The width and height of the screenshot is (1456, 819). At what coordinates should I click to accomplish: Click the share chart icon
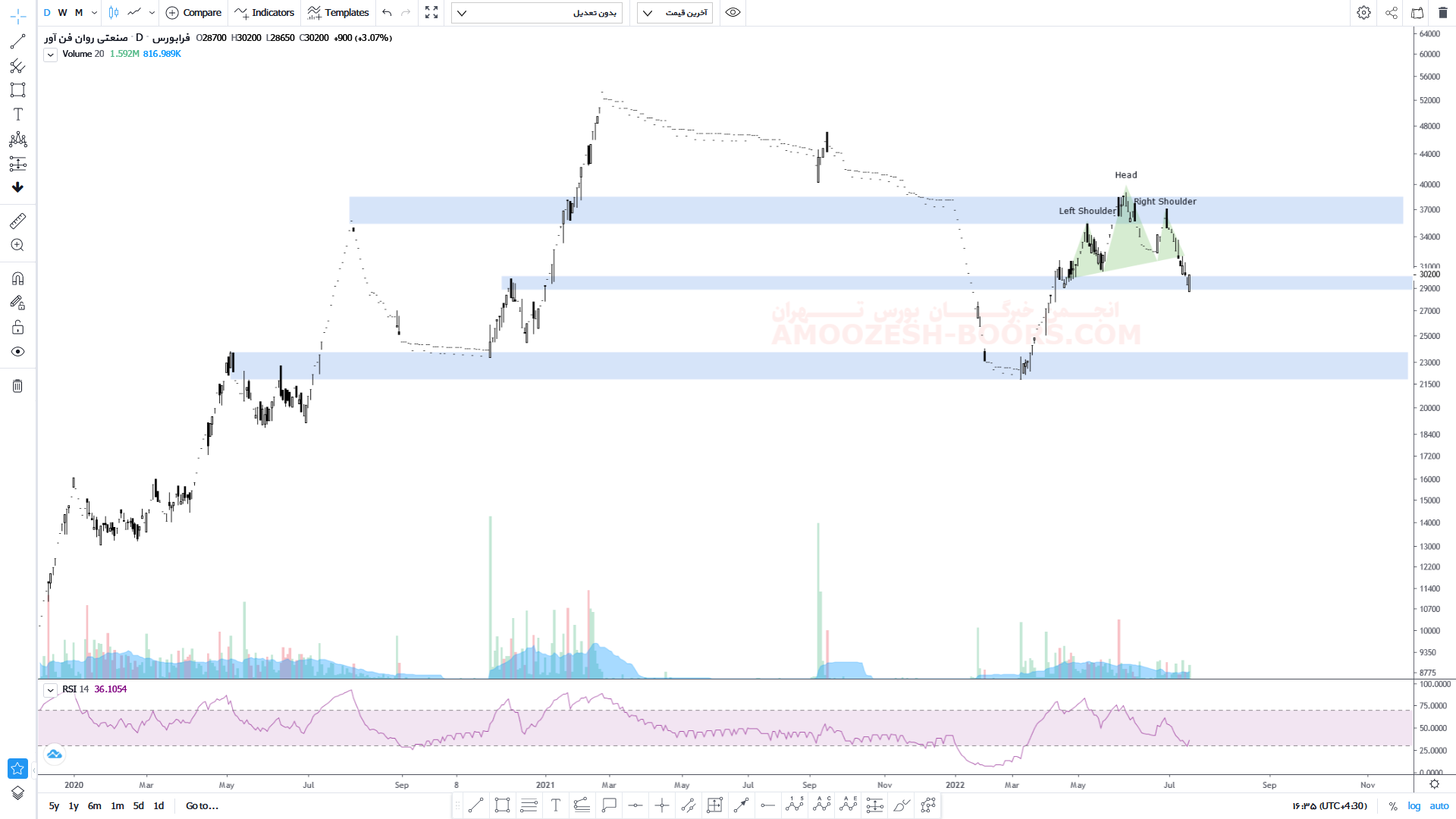pyautogui.click(x=1392, y=12)
